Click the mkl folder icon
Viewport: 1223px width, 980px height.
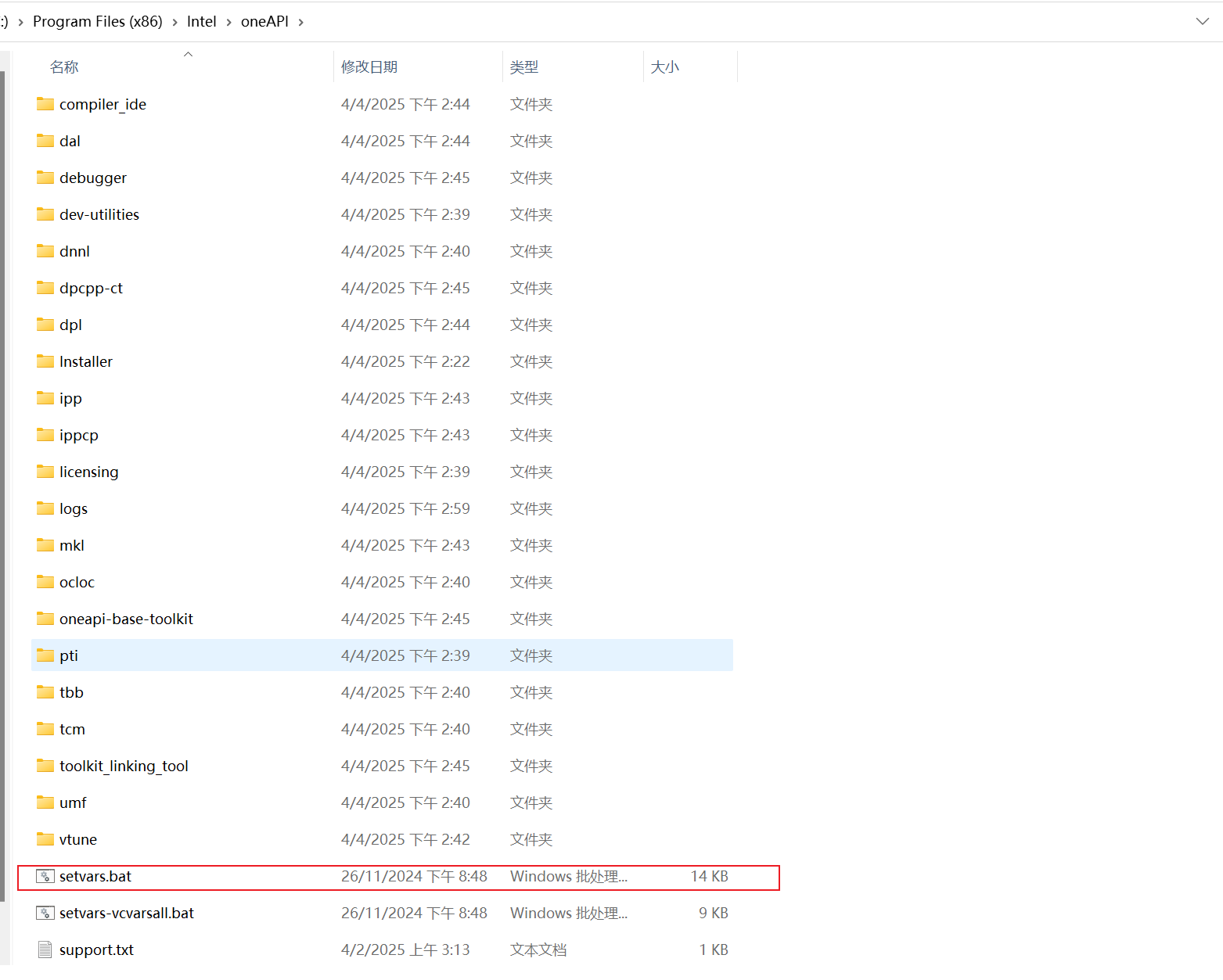pos(45,545)
